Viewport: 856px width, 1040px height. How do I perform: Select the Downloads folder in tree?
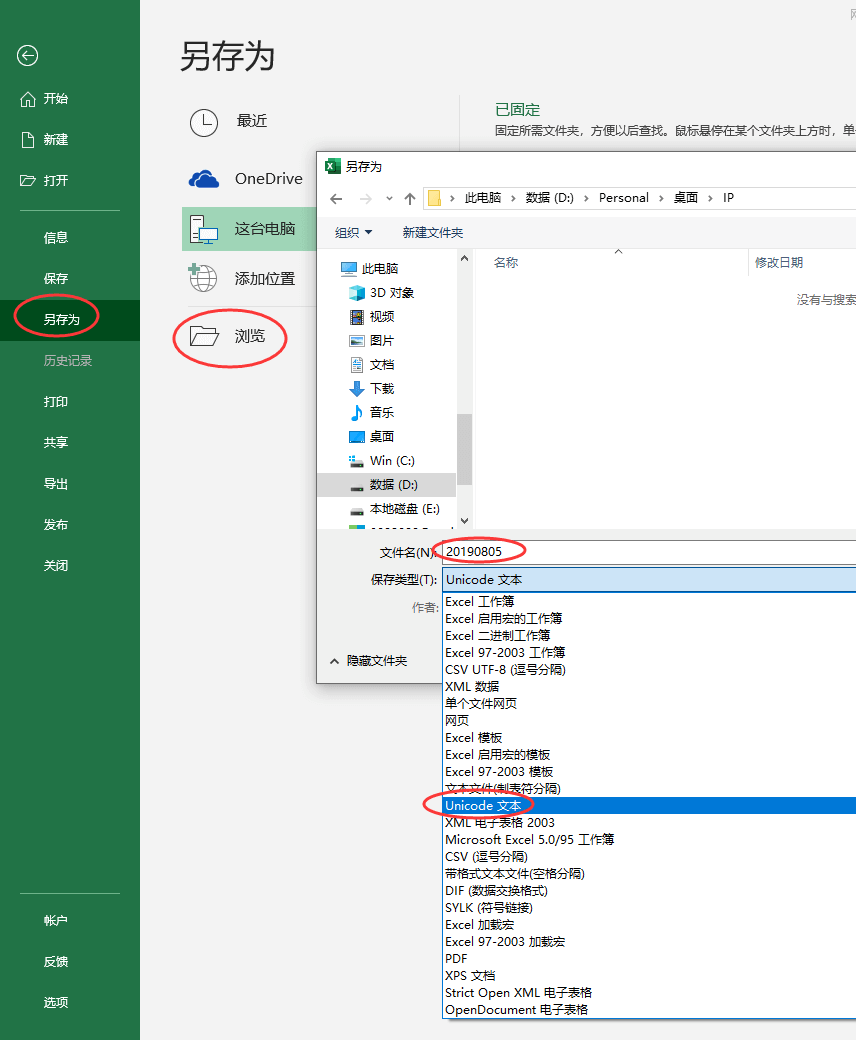coord(381,389)
